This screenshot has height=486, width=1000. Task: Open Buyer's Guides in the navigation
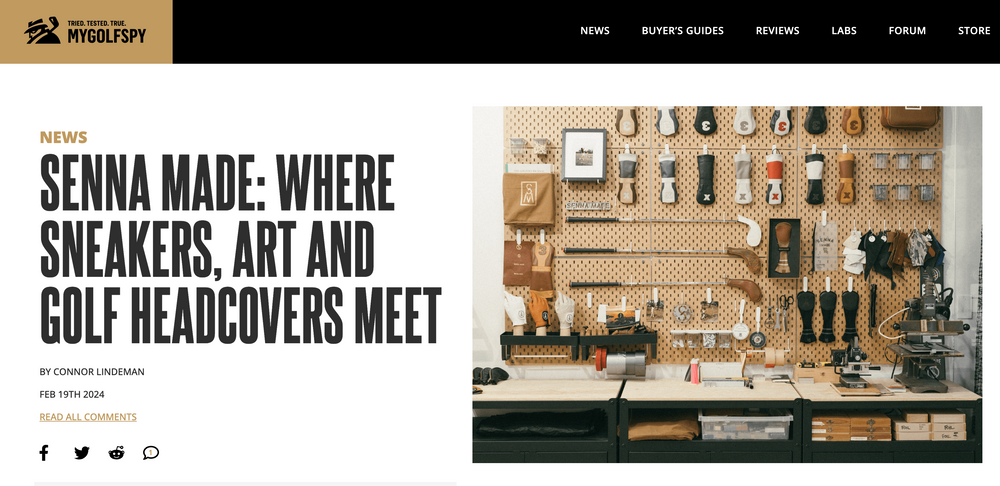pos(682,31)
